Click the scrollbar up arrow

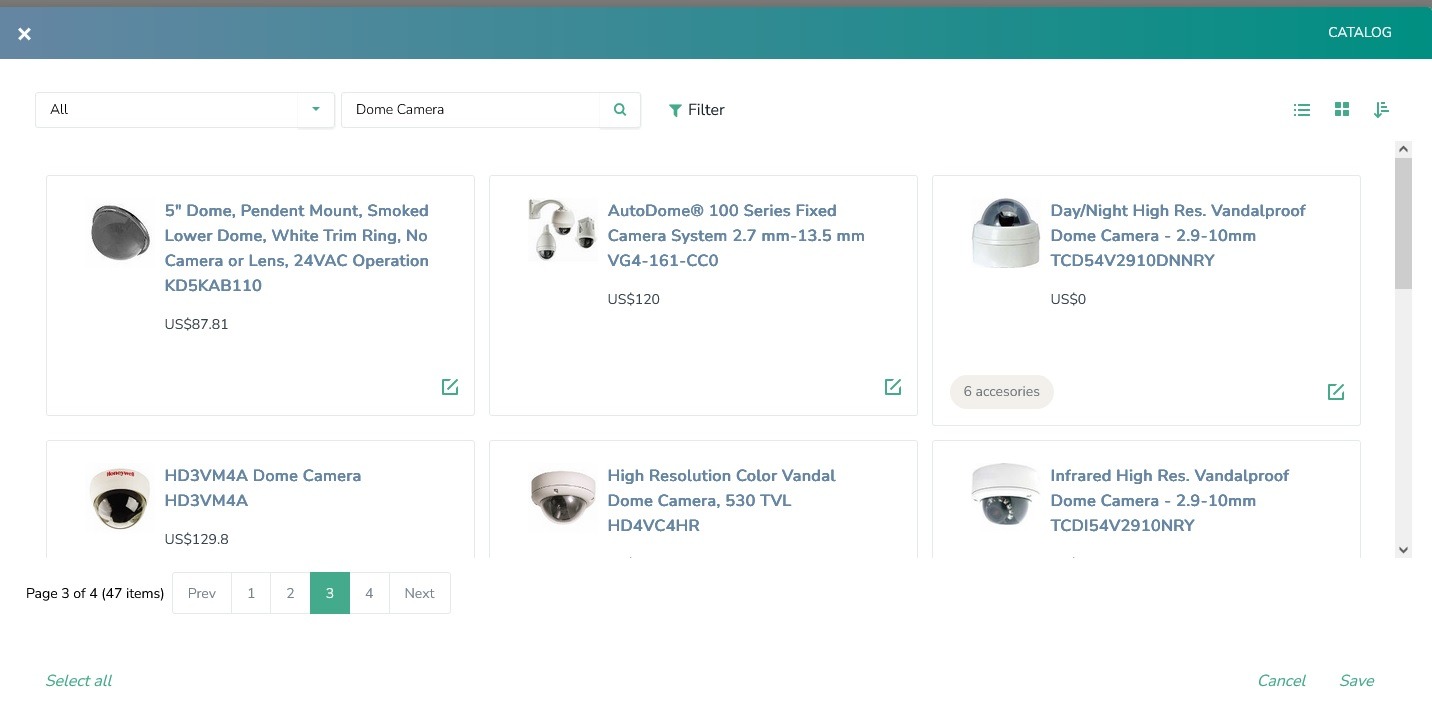1403,149
